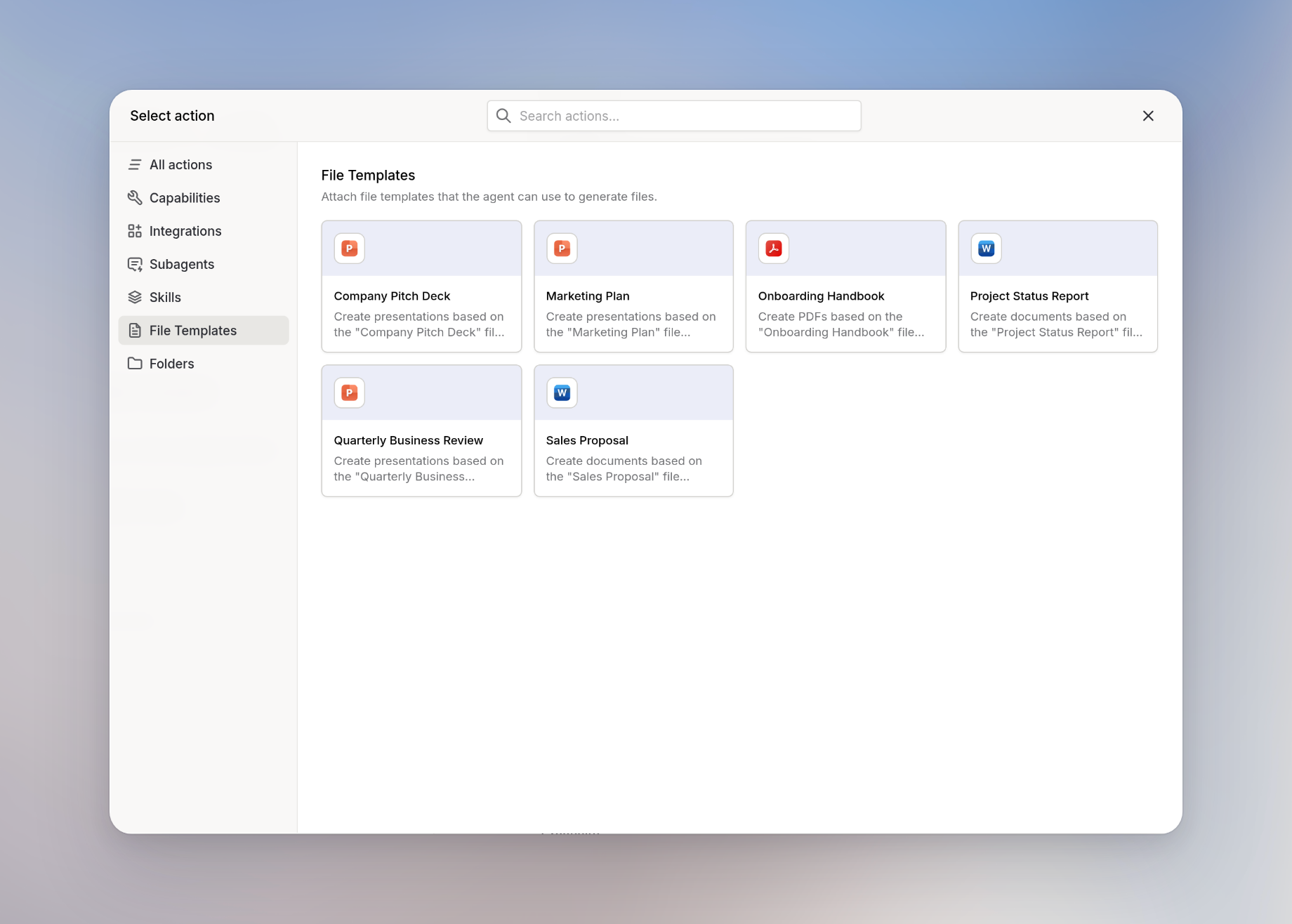Select the File Templates category

[x=204, y=330]
